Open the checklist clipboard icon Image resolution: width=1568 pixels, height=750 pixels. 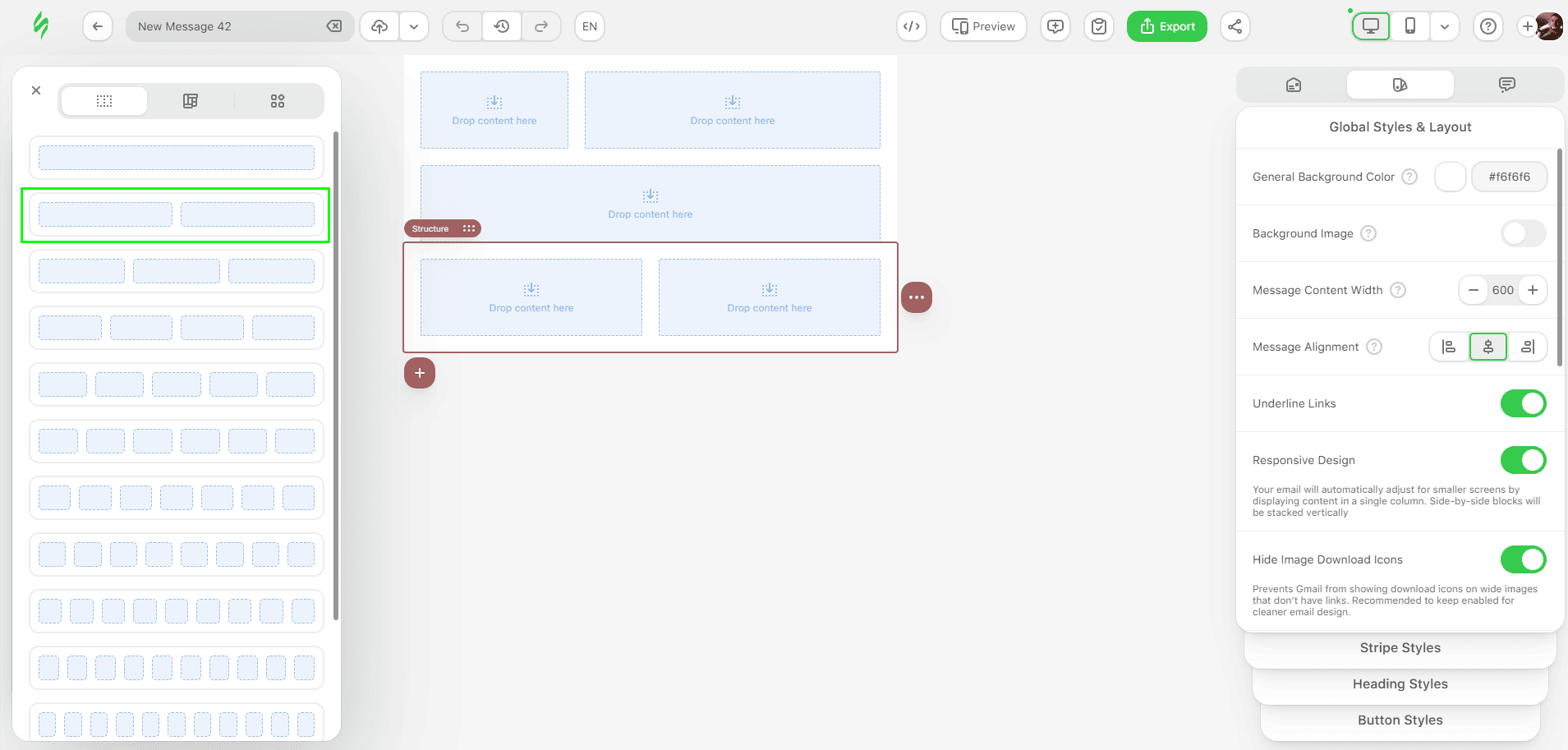point(1099,26)
